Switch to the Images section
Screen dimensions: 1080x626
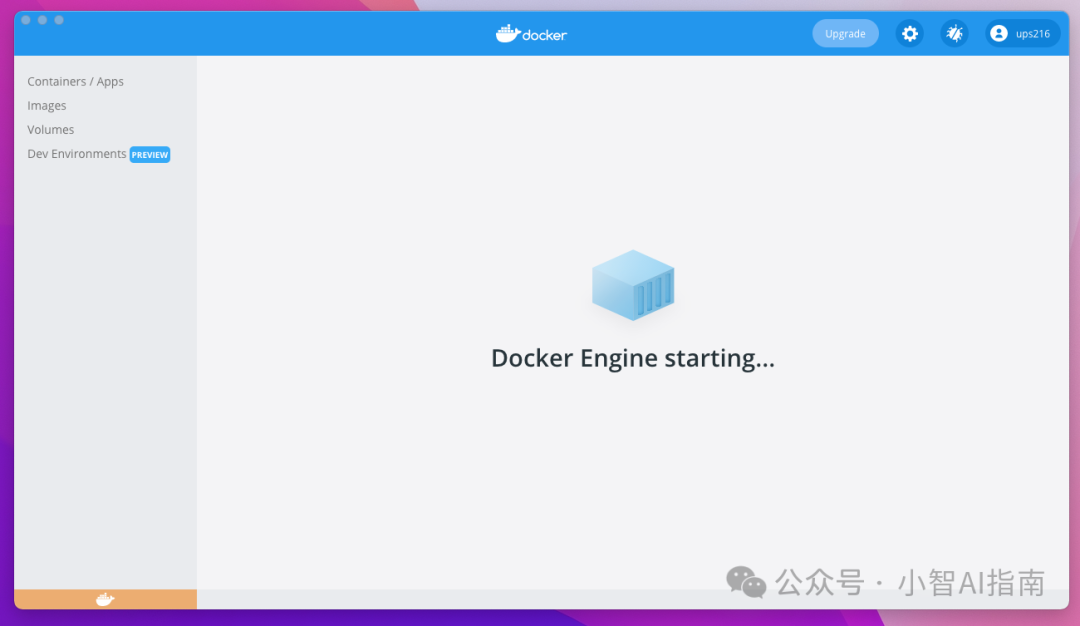(47, 105)
